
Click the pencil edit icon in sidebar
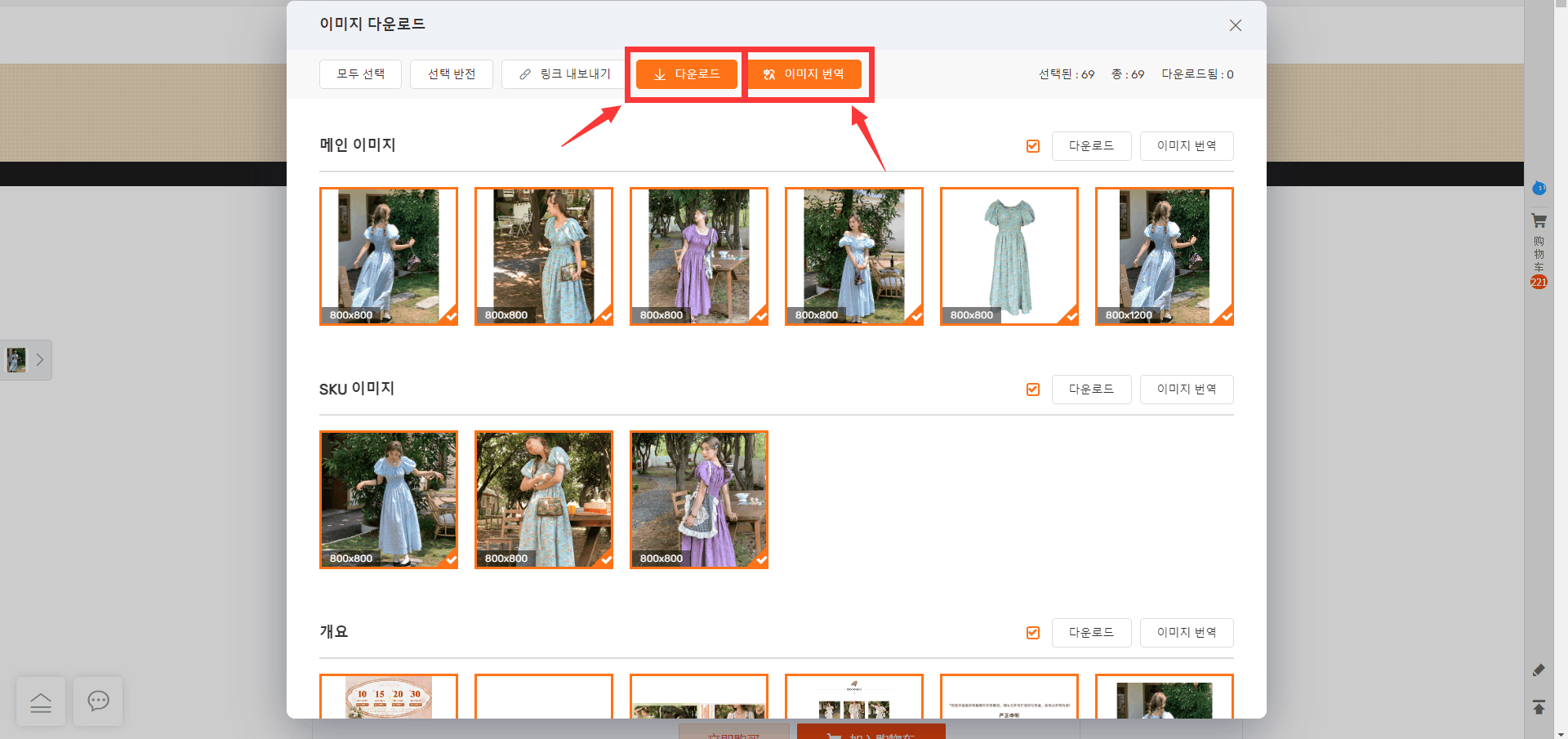point(1539,670)
